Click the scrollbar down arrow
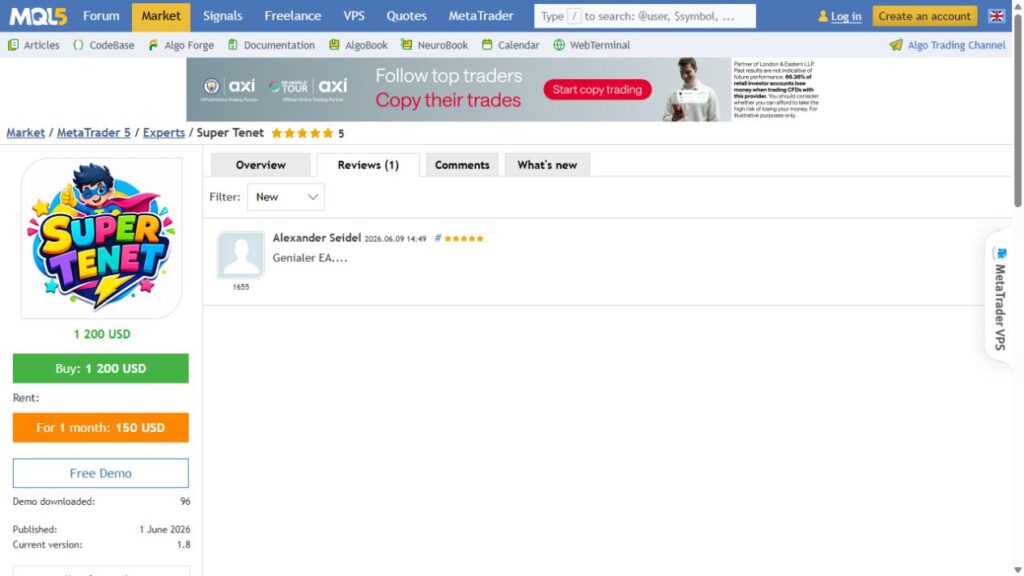 pos(1017,570)
